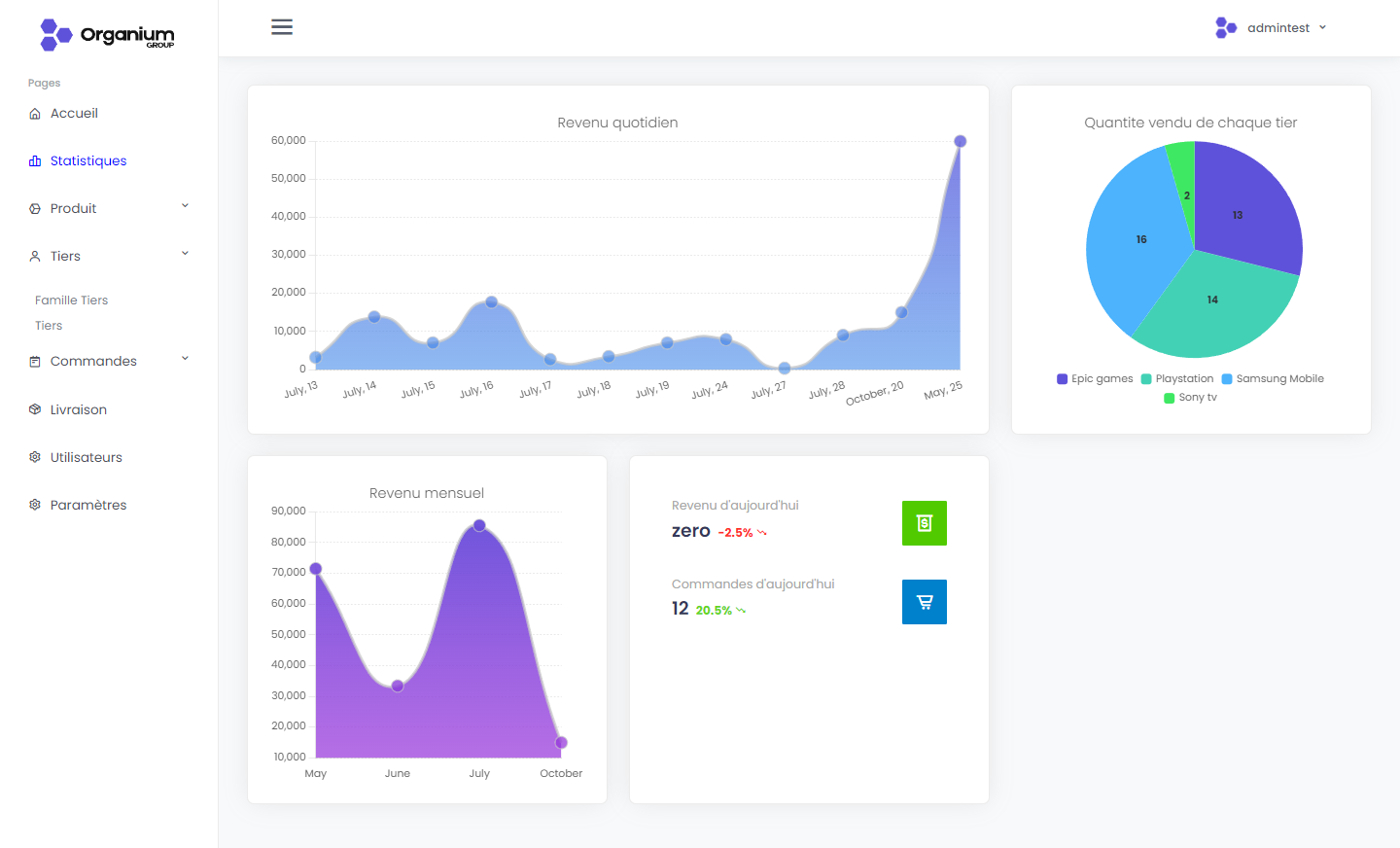This screenshot has width=1400, height=848.
Task: Toggle Epic games legend in pie chart
Action: pos(1095,379)
